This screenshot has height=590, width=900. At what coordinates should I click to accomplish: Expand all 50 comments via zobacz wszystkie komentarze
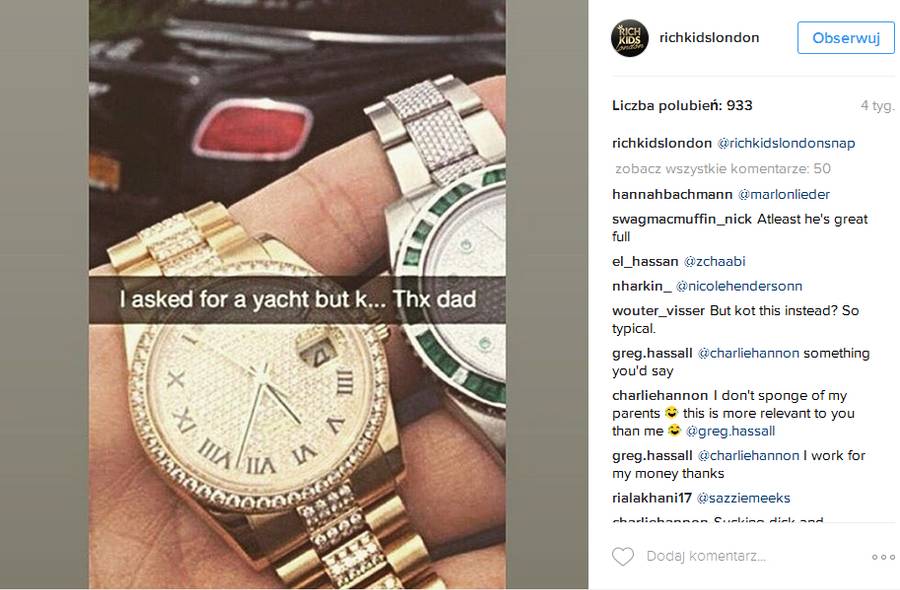click(x=723, y=169)
